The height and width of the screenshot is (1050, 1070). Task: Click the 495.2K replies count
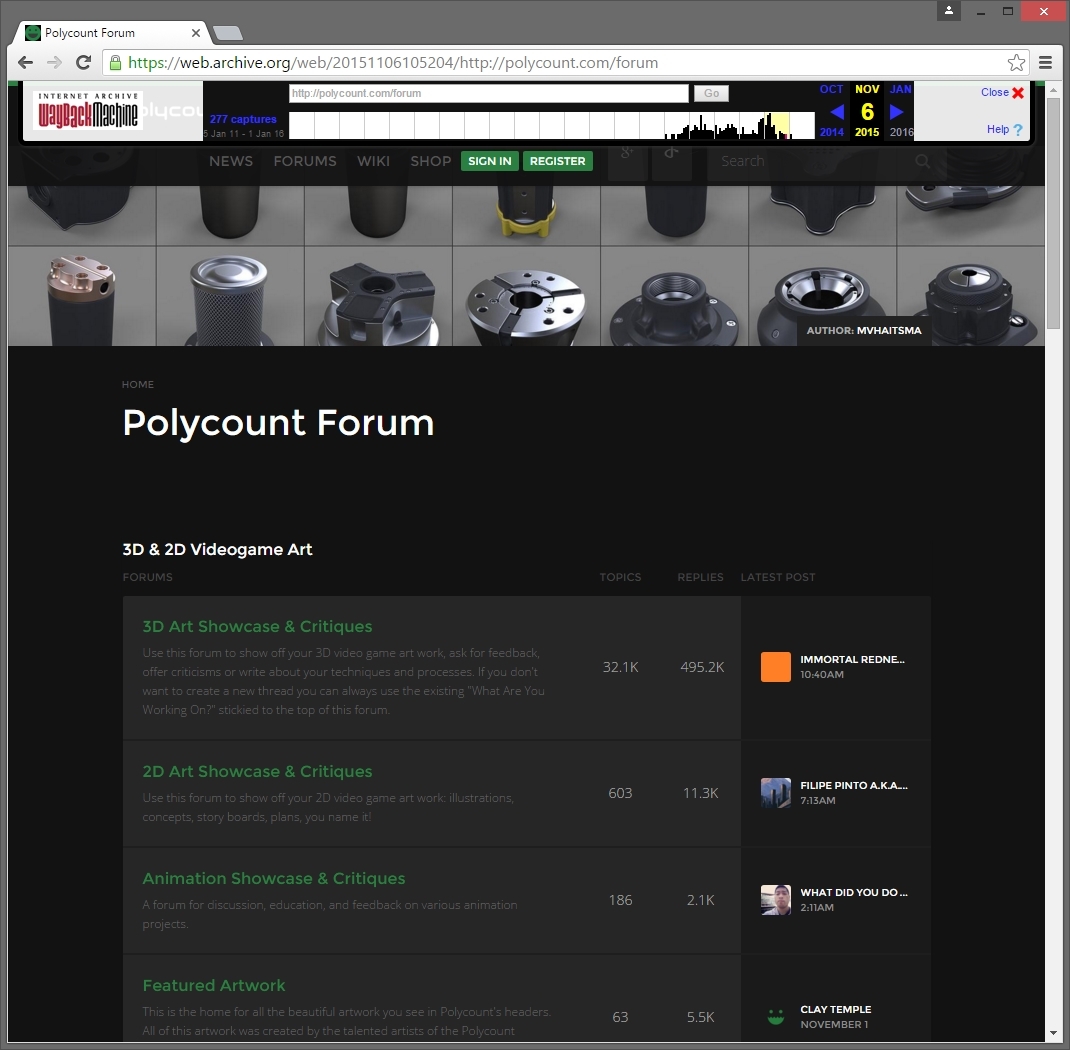click(702, 667)
